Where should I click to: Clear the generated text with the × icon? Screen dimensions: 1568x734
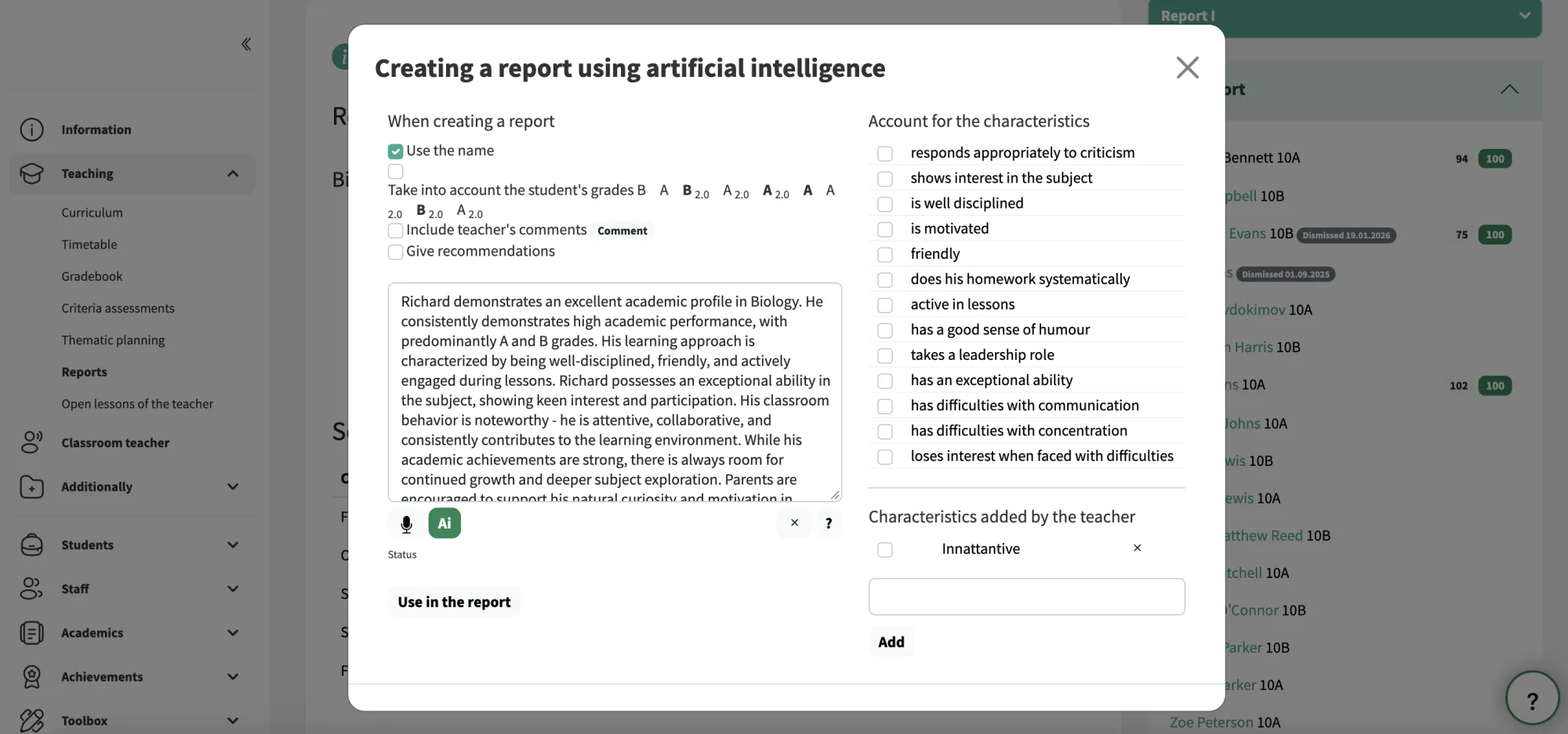pyautogui.click(x=794, y=523)
